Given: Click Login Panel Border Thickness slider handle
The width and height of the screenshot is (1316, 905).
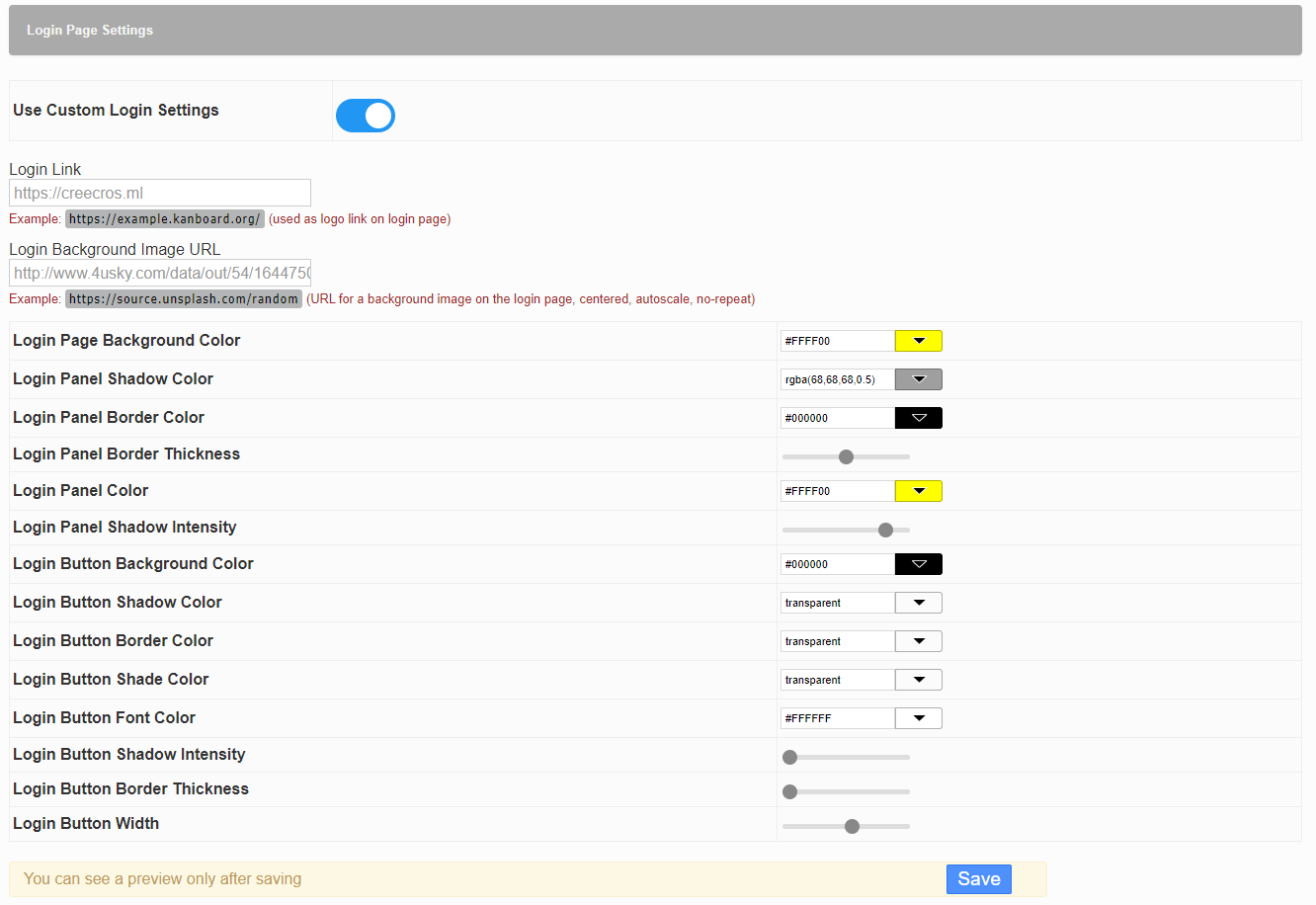Looking at the screenshot, I should click(x=846, y=456).
